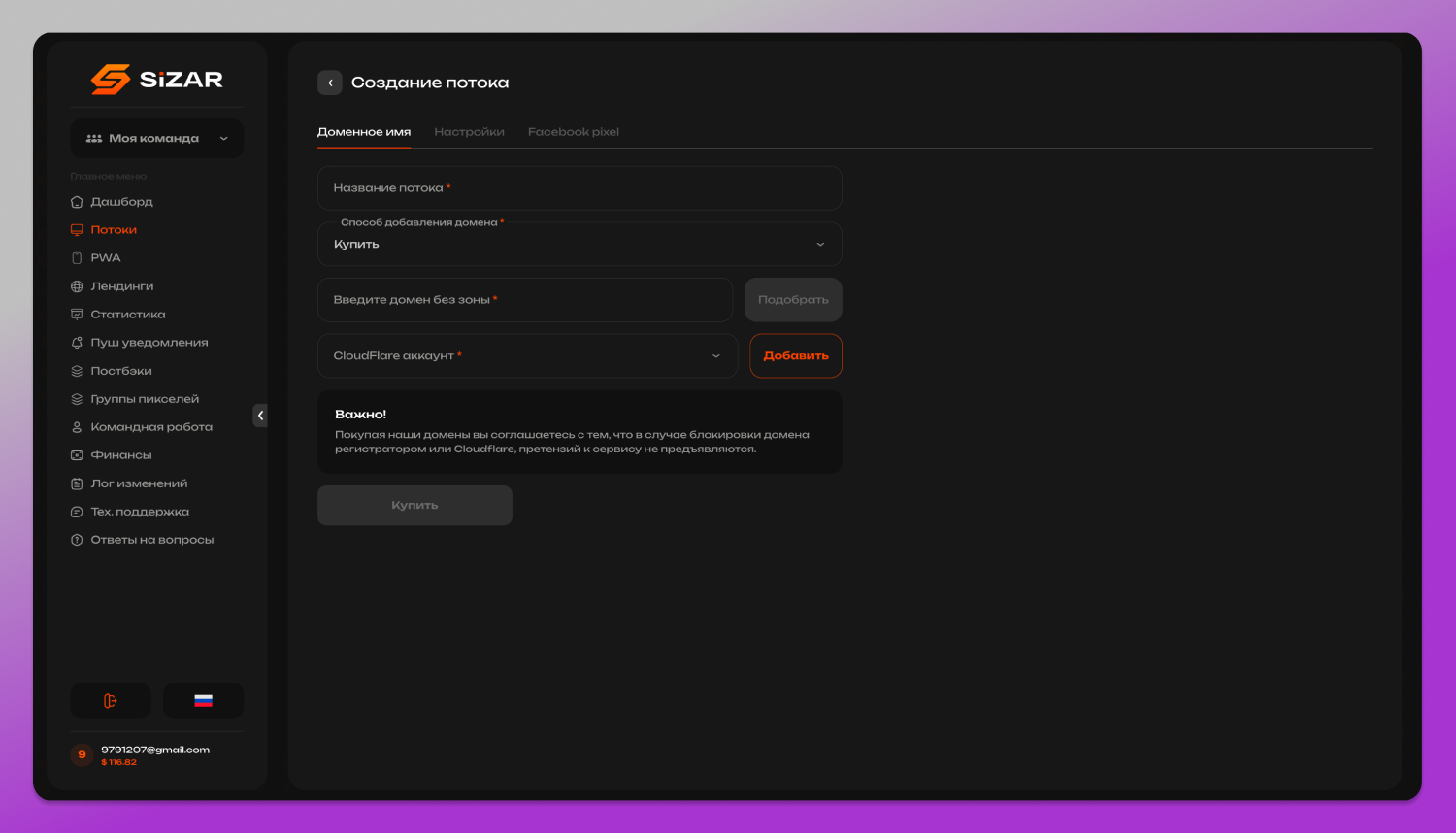Viewport: 1456px width, 833px height.
Task: Click the user avatar with number 9
Action: [82, 754]
